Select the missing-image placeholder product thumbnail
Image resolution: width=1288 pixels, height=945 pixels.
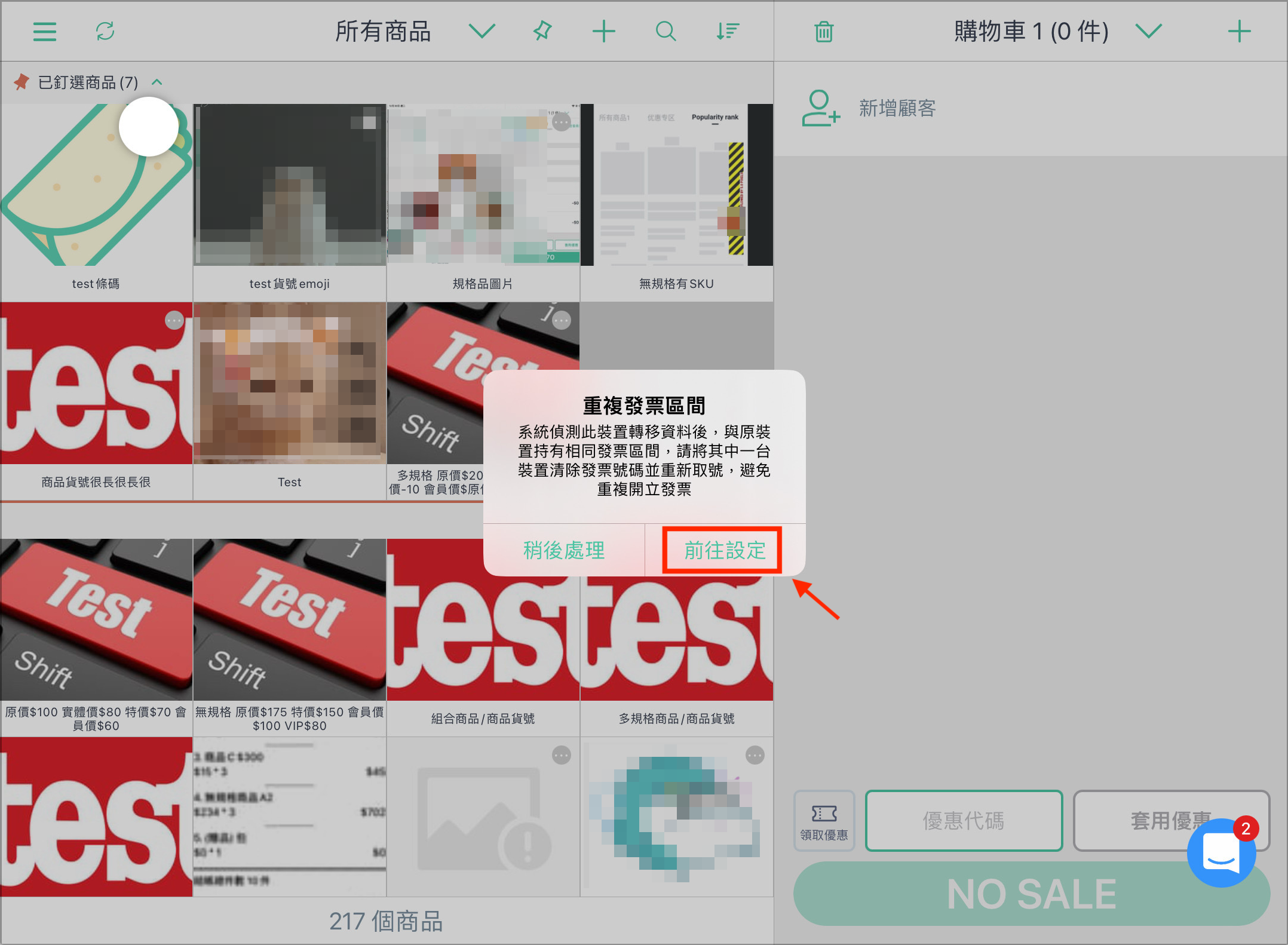point(483,817)
